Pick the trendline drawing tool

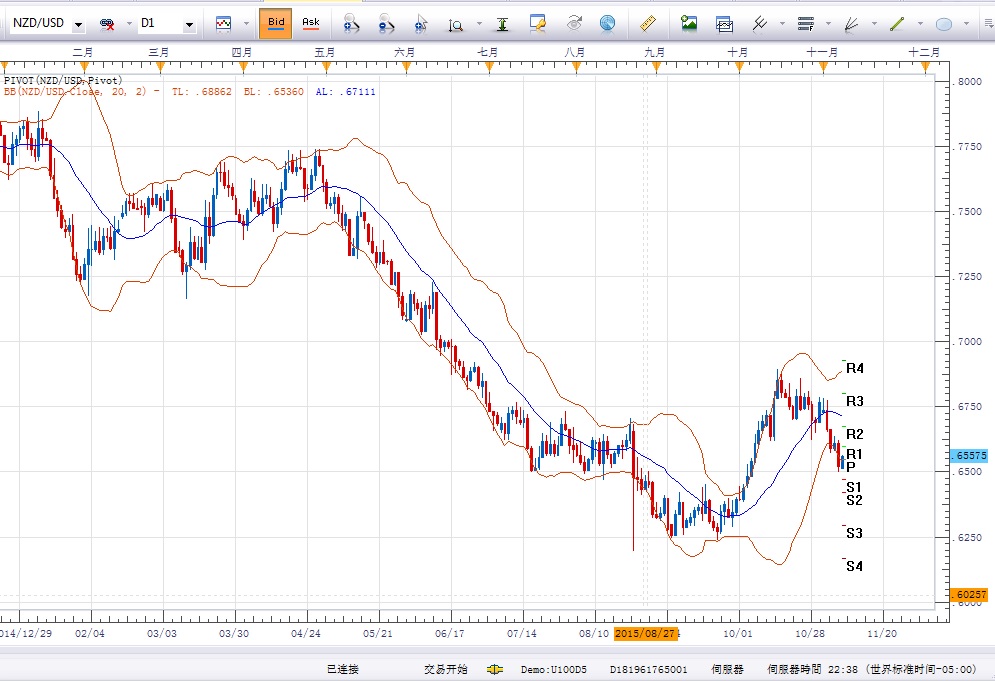coord(896,22)
